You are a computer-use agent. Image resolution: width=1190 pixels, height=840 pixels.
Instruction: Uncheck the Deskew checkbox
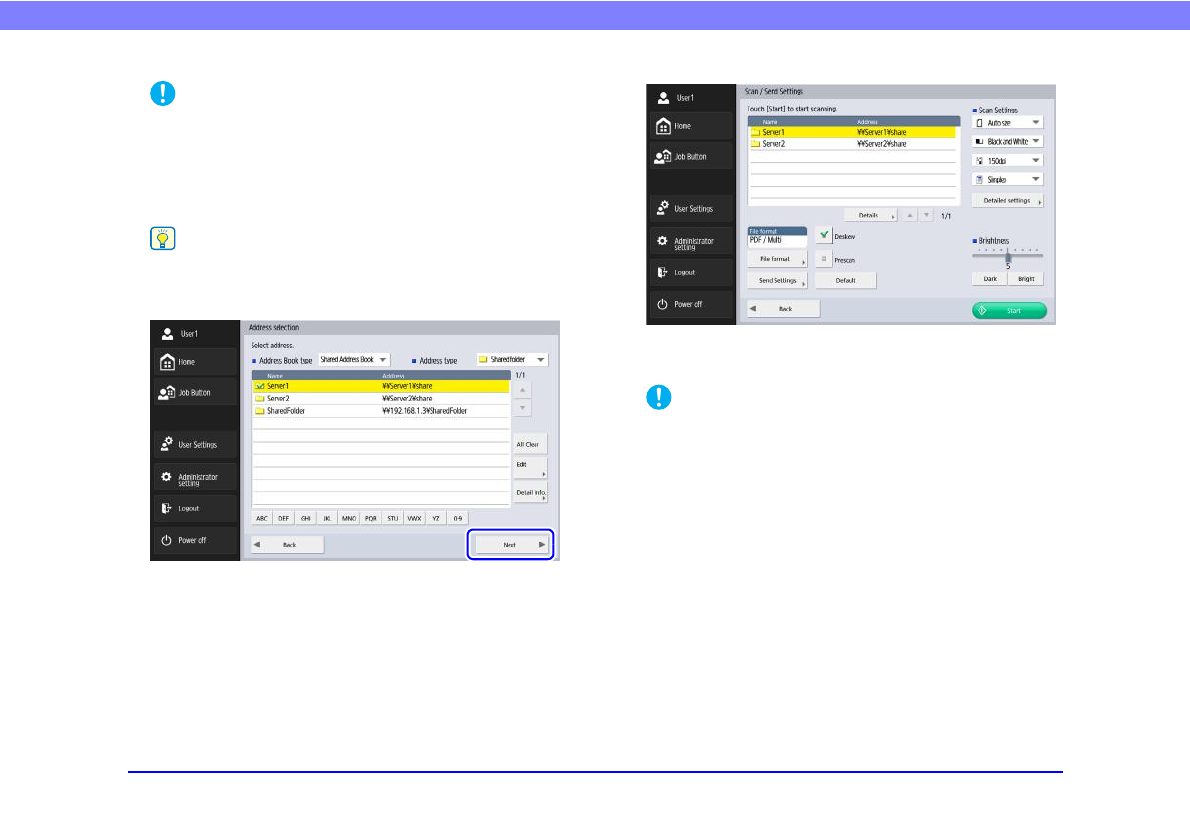tap(823, 236)
